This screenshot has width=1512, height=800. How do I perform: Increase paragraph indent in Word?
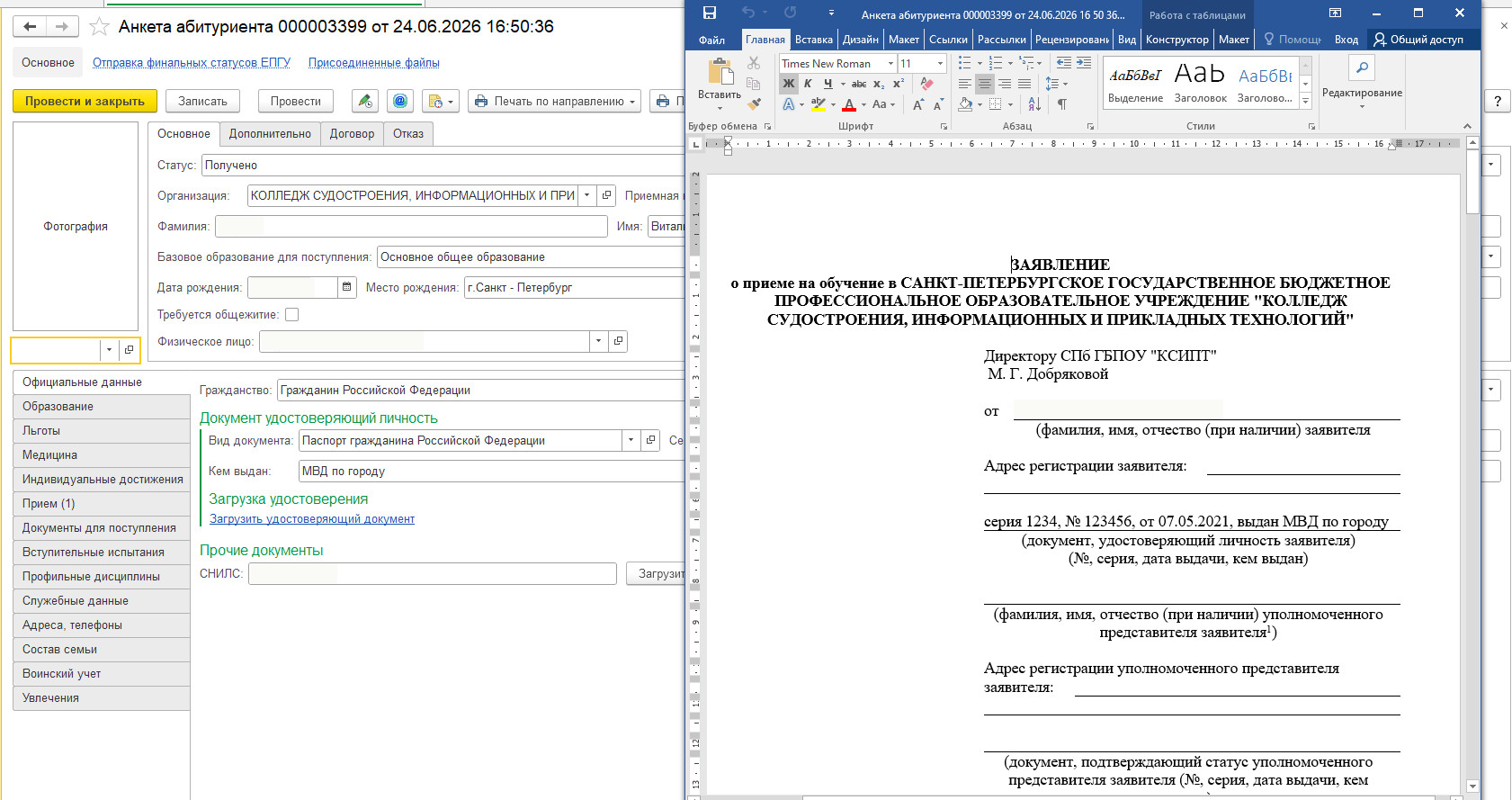1084,63
